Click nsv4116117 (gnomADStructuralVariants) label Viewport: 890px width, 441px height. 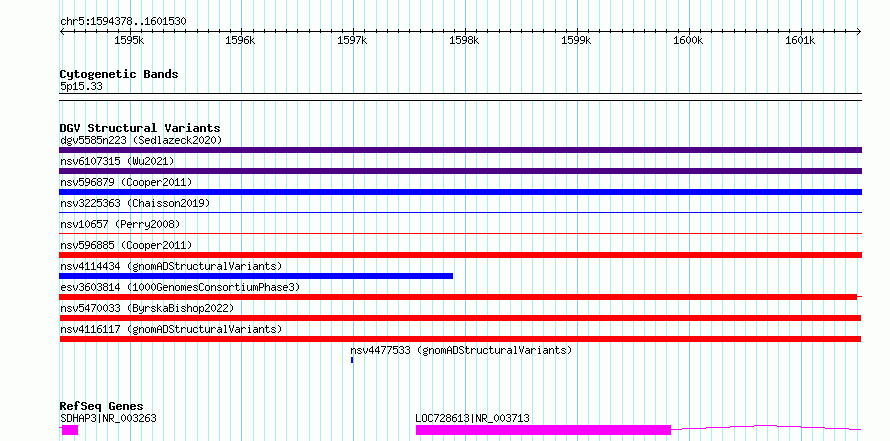[x=171, y=329]
